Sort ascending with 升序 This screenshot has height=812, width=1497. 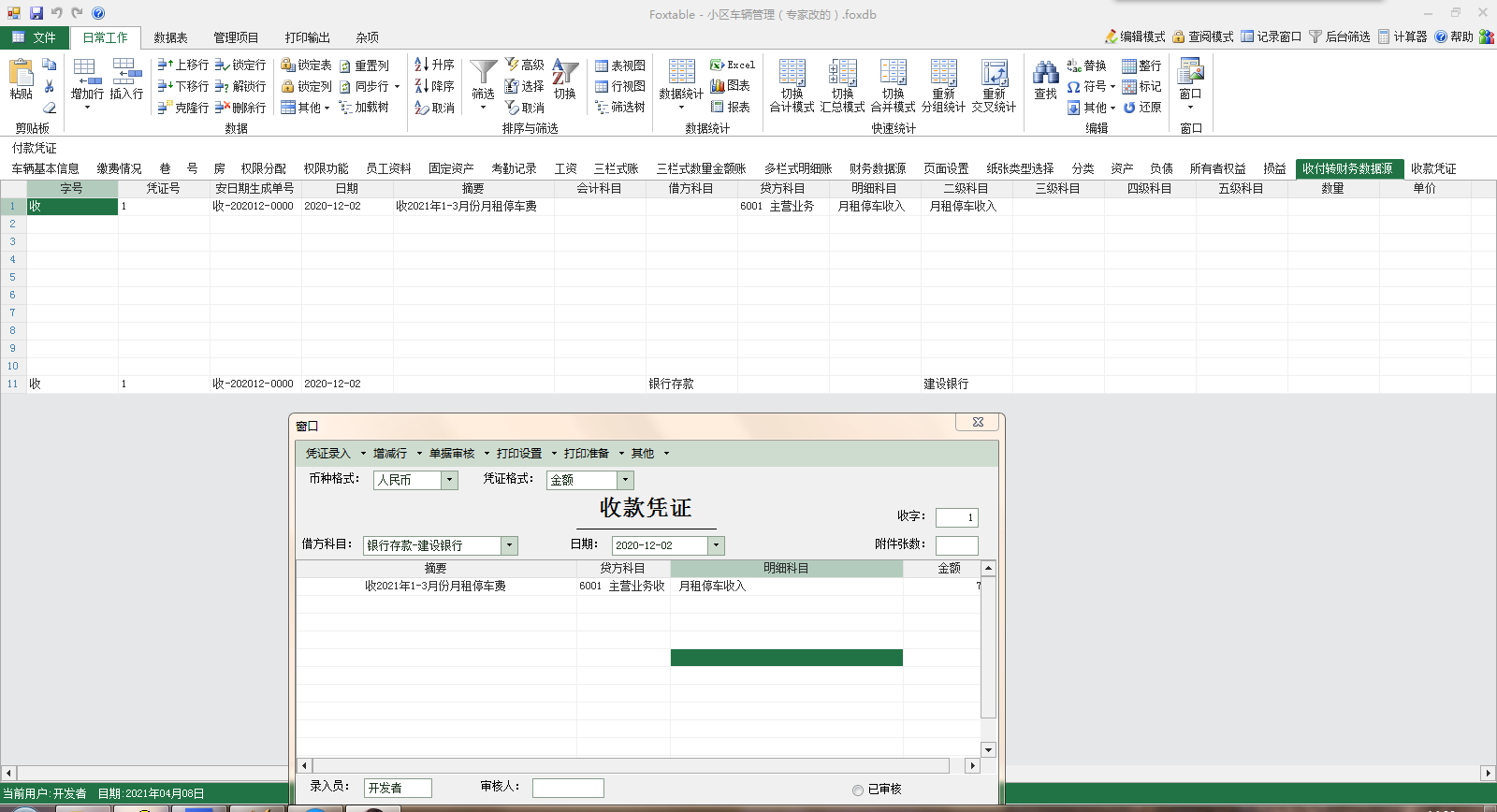435,65
